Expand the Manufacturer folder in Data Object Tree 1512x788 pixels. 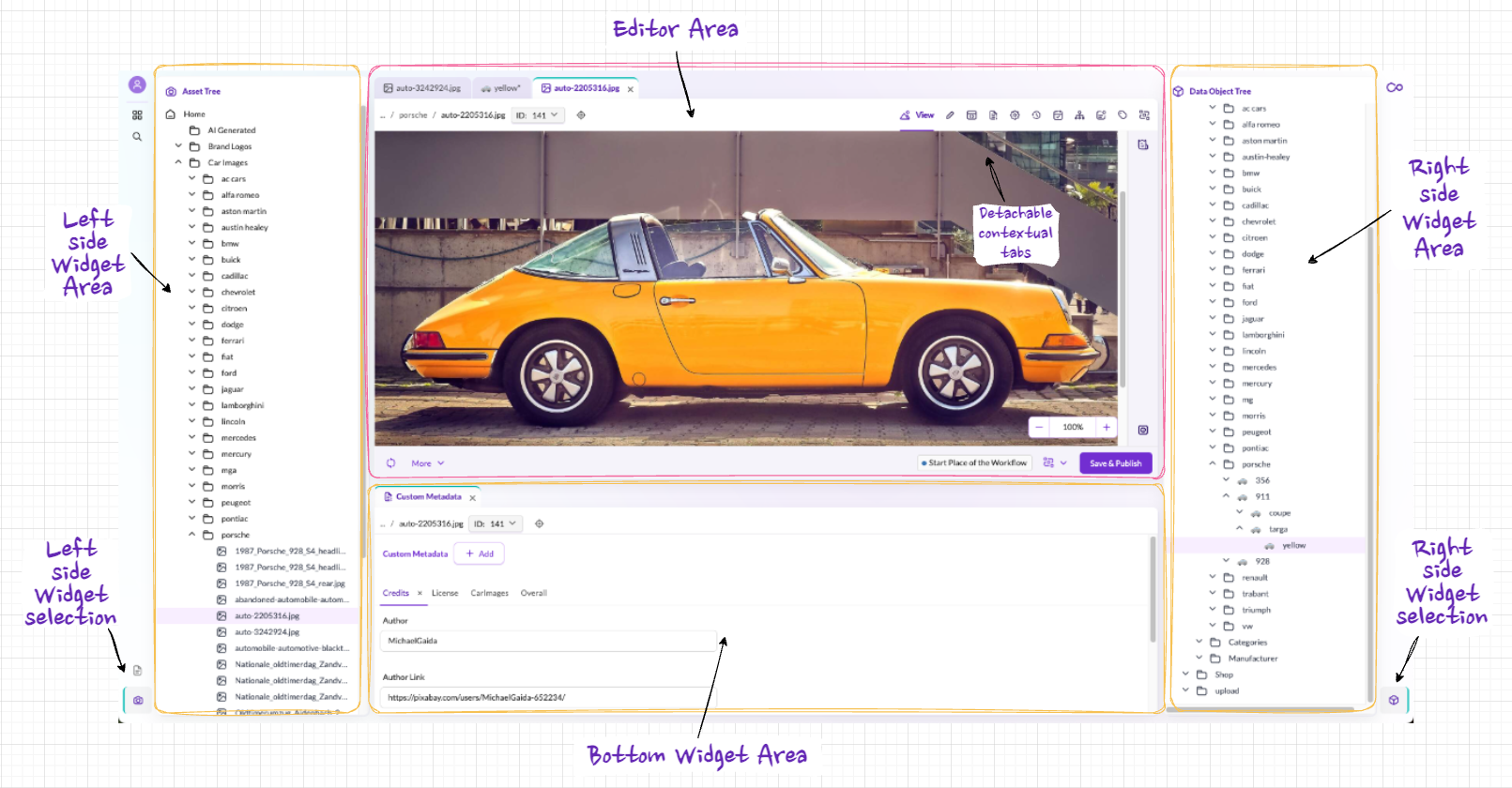(x=1199, y=658)
